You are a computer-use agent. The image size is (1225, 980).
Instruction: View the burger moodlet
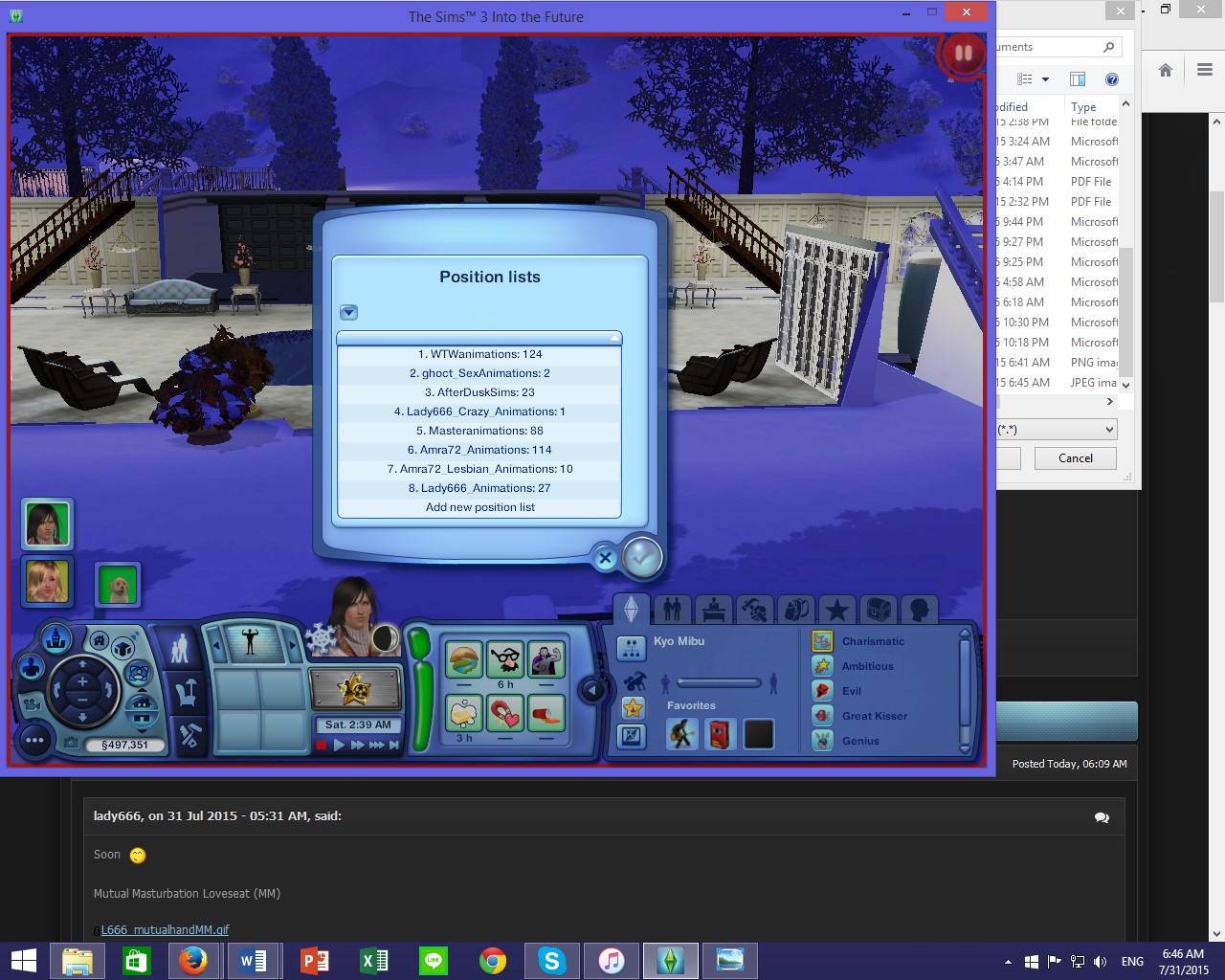464,658
